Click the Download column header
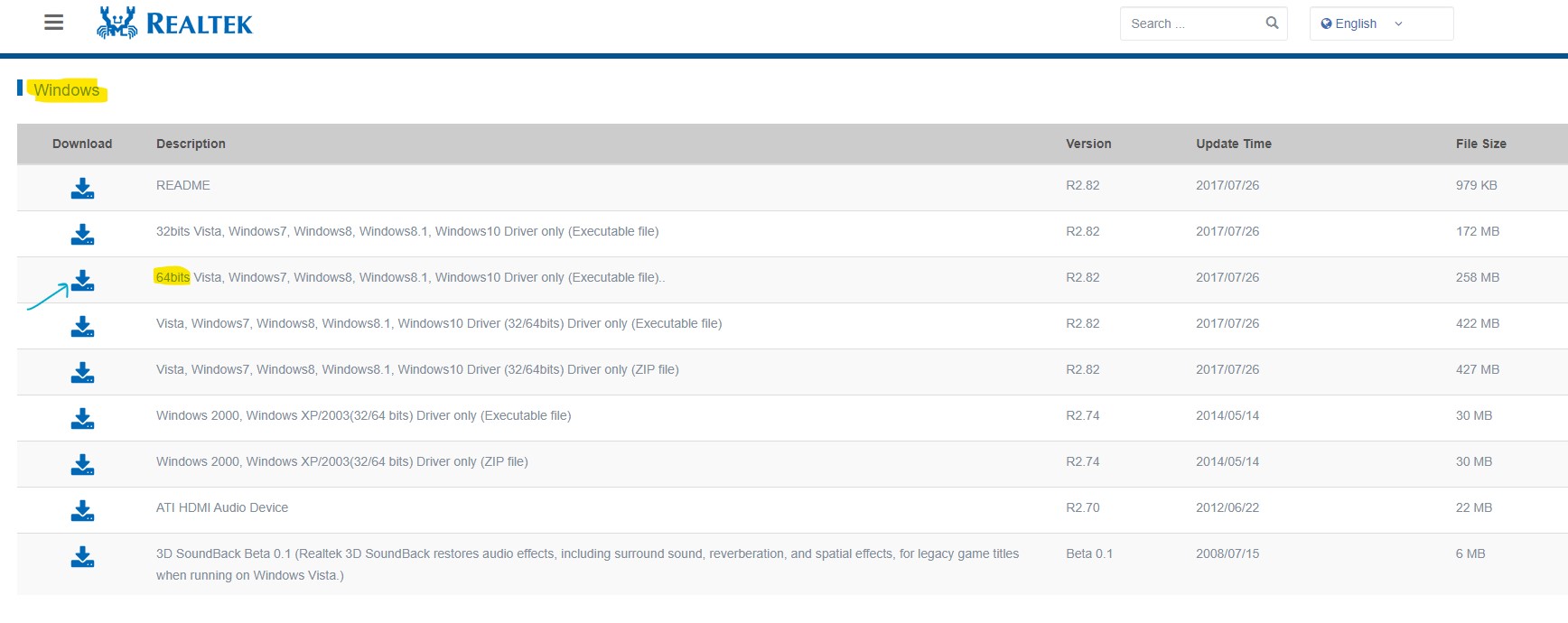The height and width of the screenshot is (623, 1568). 82,144
